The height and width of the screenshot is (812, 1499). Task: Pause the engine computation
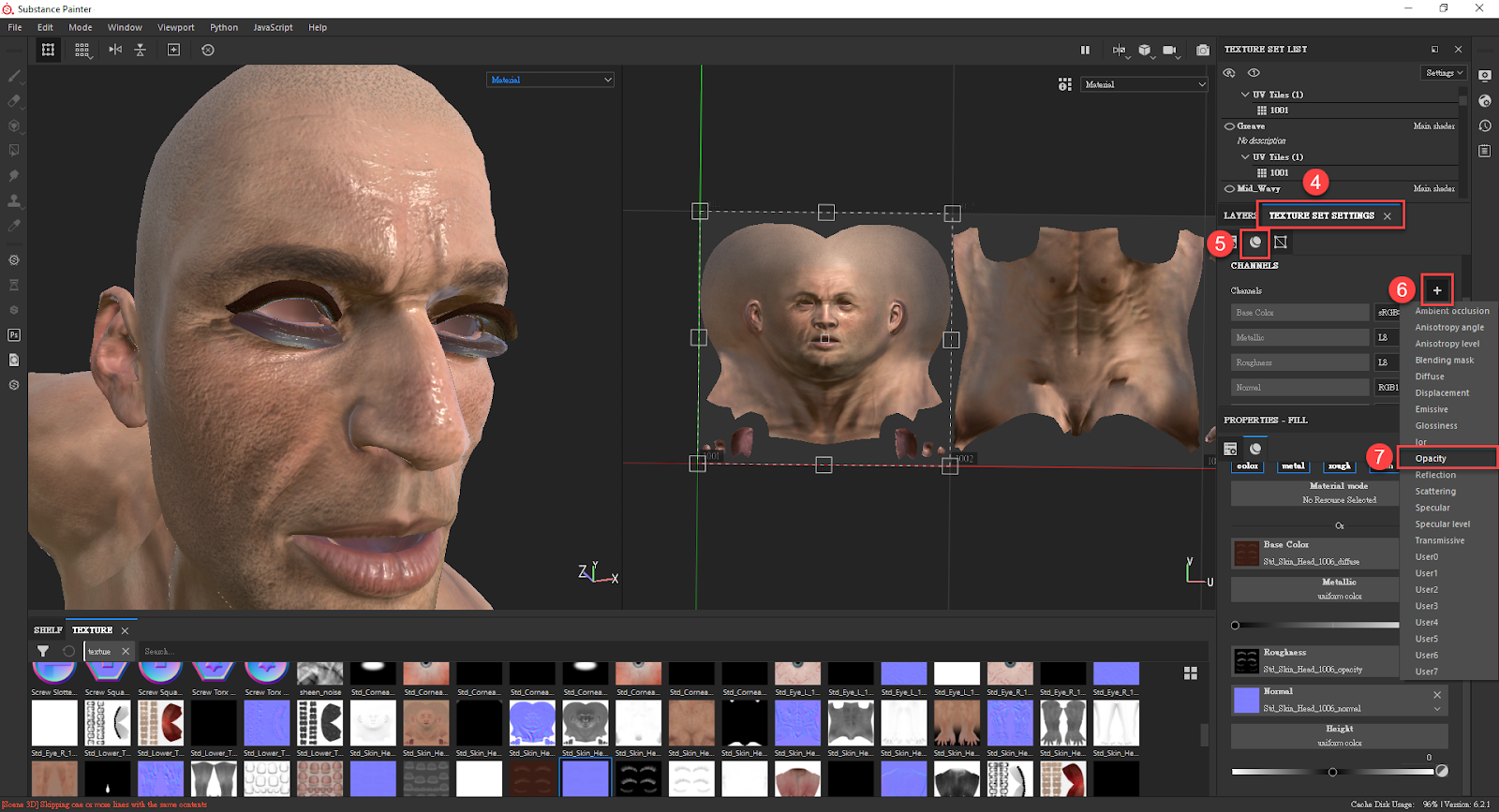click(1085, 50)
